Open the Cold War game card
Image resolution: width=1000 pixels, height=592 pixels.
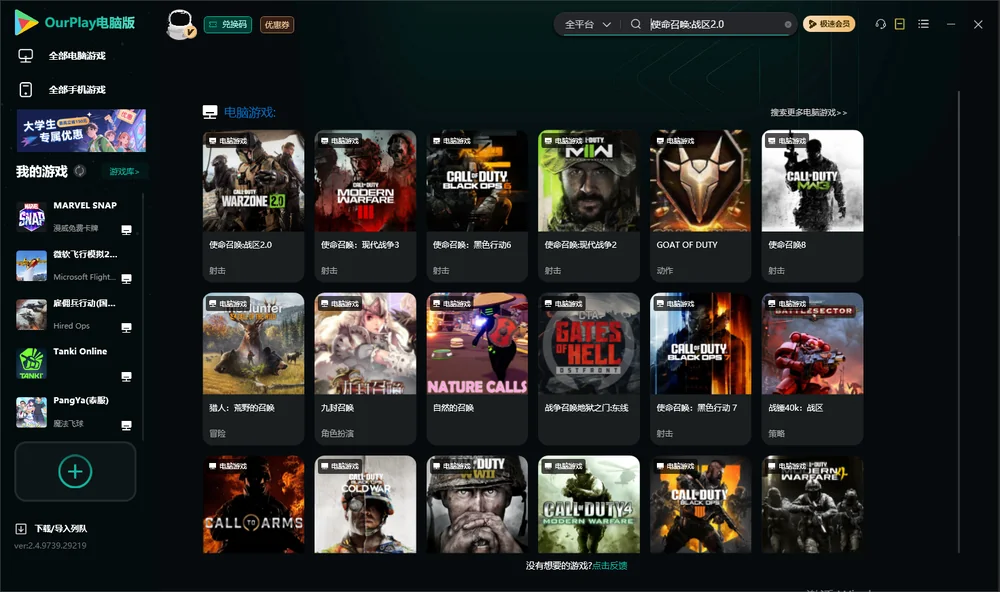pos(365,504)
